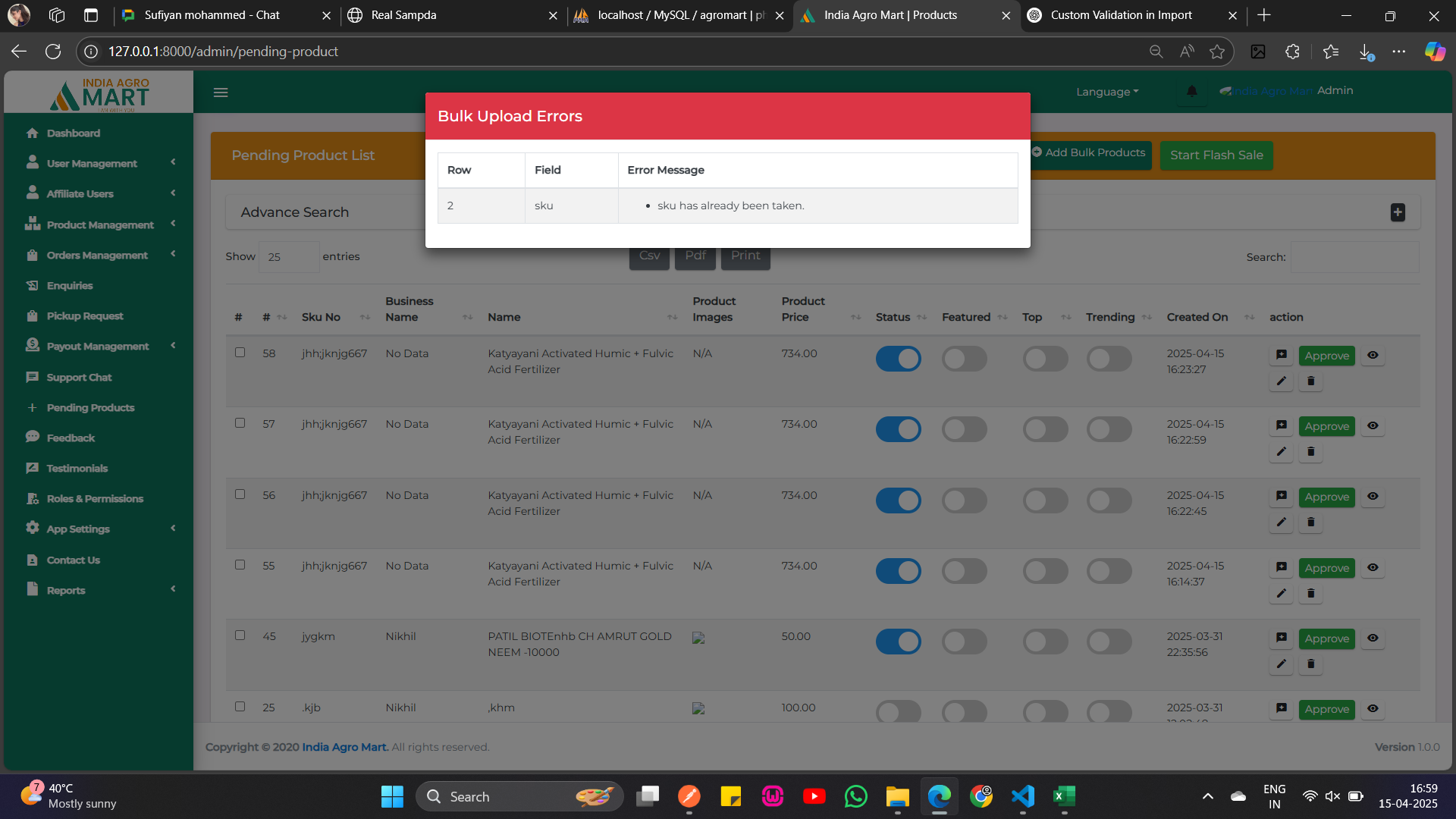1456x819 pixels.
Task: View product 55 using the eye icon
Action: (x=1373, y=567)
